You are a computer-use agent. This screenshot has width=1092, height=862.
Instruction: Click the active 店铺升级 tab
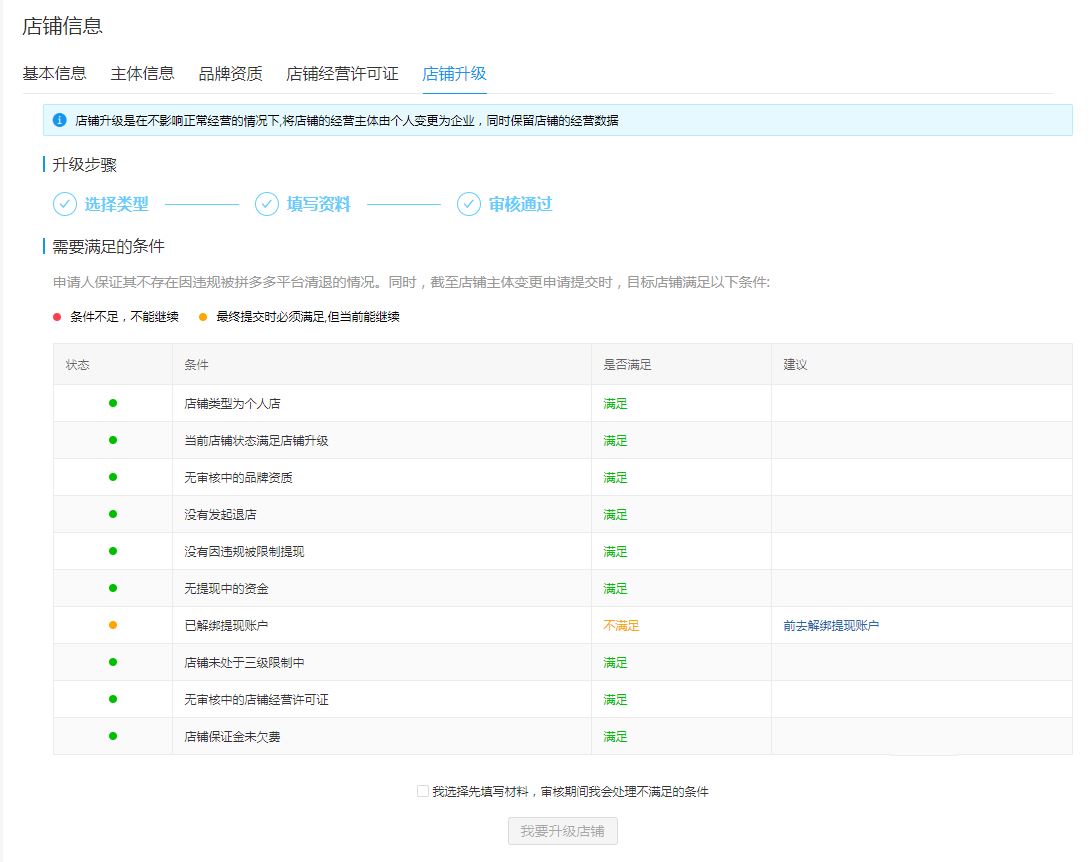pyautogui.click(x=454, y=73)
